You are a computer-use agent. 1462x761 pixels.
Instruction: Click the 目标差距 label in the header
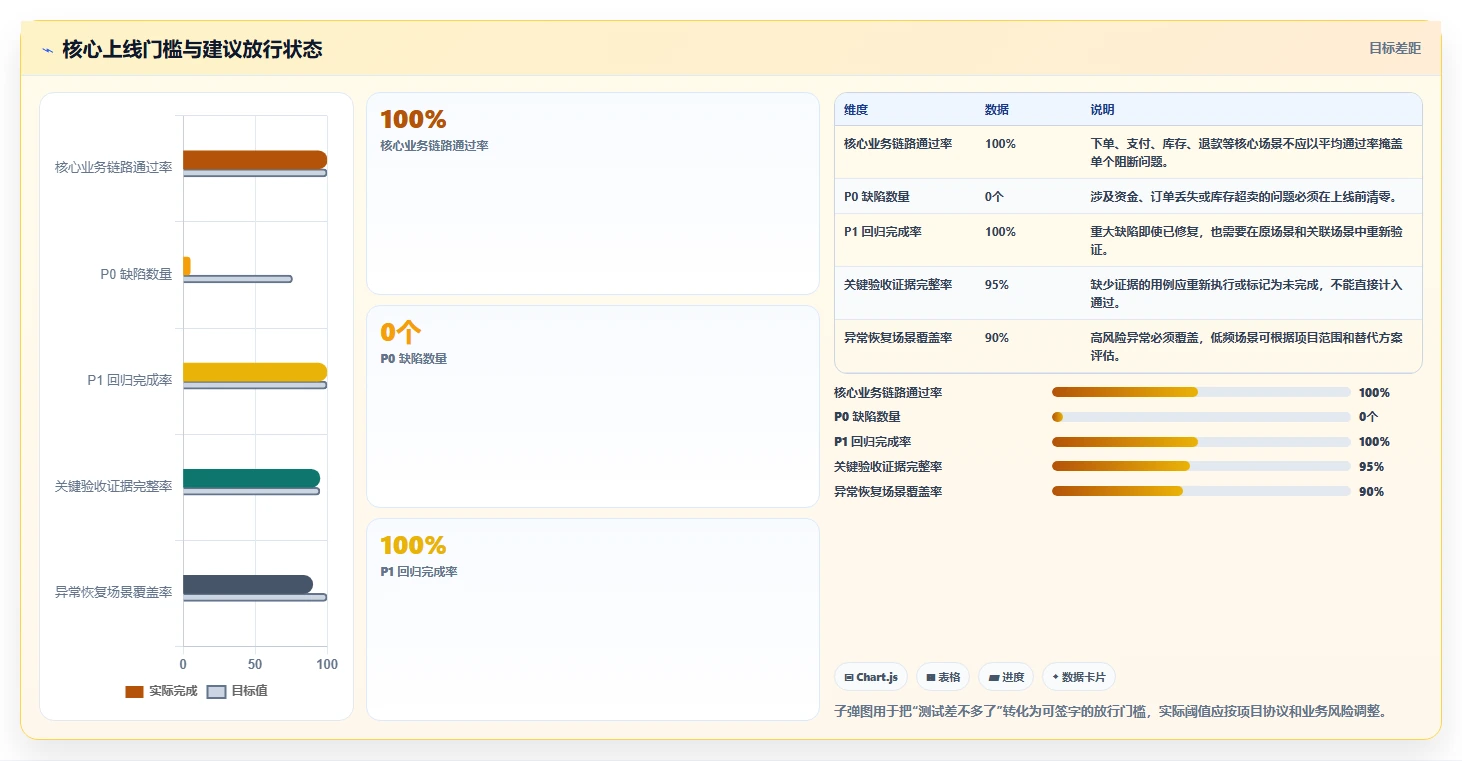pos(1394,48)
